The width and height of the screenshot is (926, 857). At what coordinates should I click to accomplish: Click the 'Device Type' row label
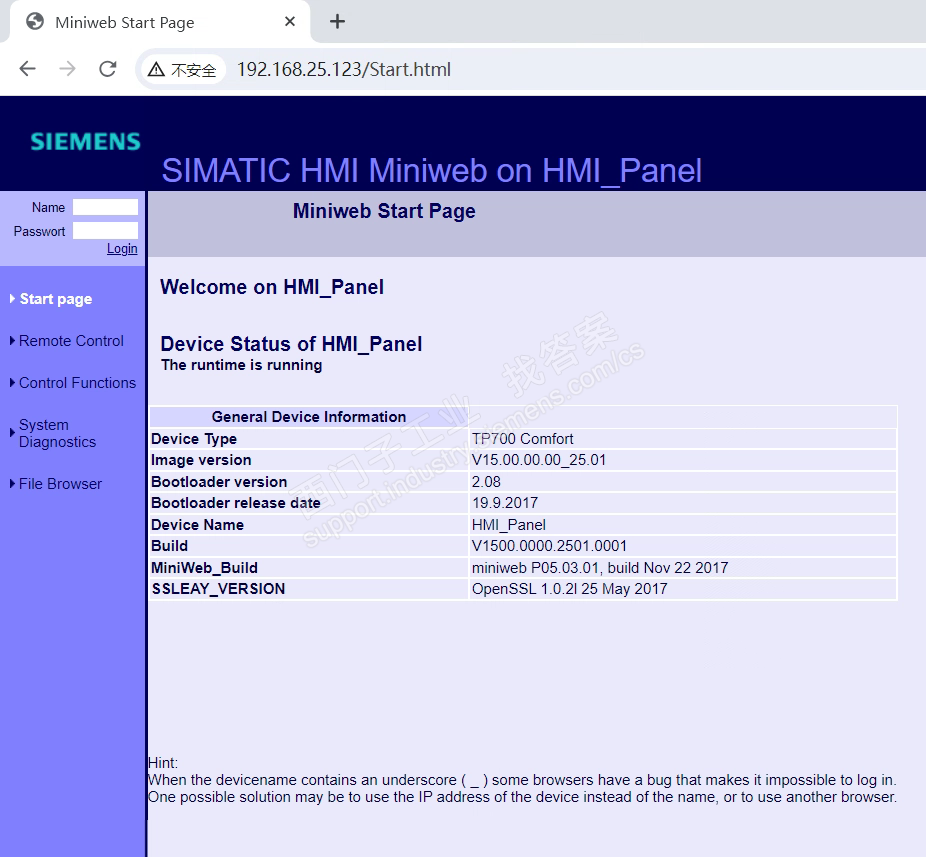click(194, 439)
